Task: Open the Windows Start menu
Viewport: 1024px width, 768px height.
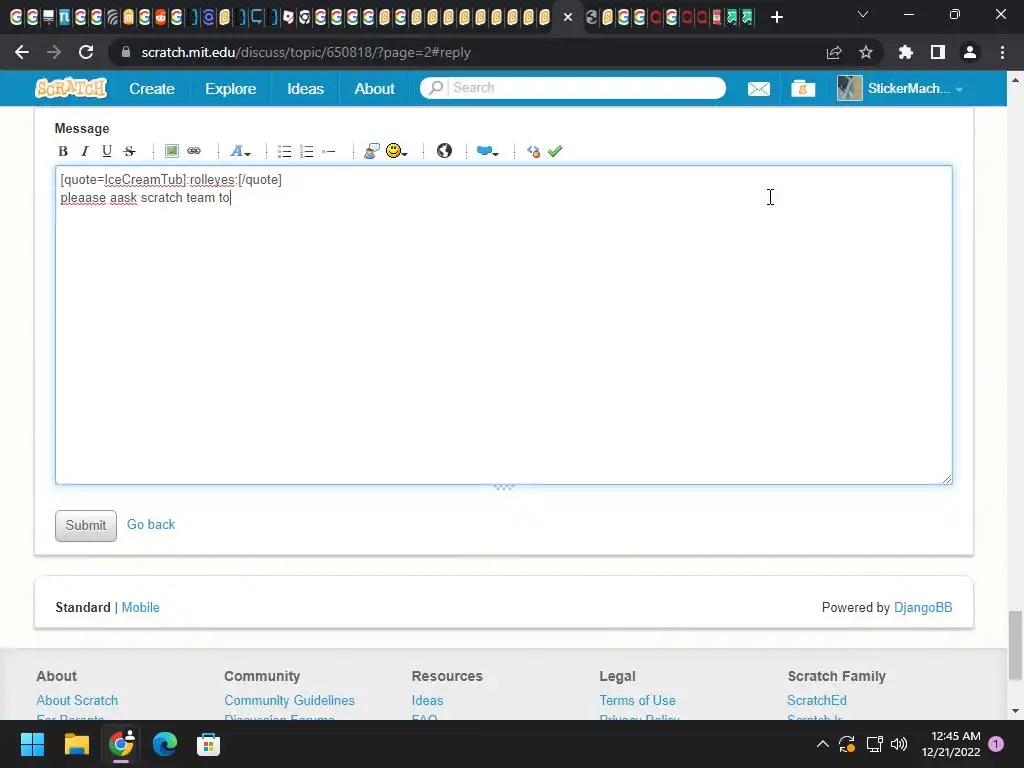Action: [32, 744]
